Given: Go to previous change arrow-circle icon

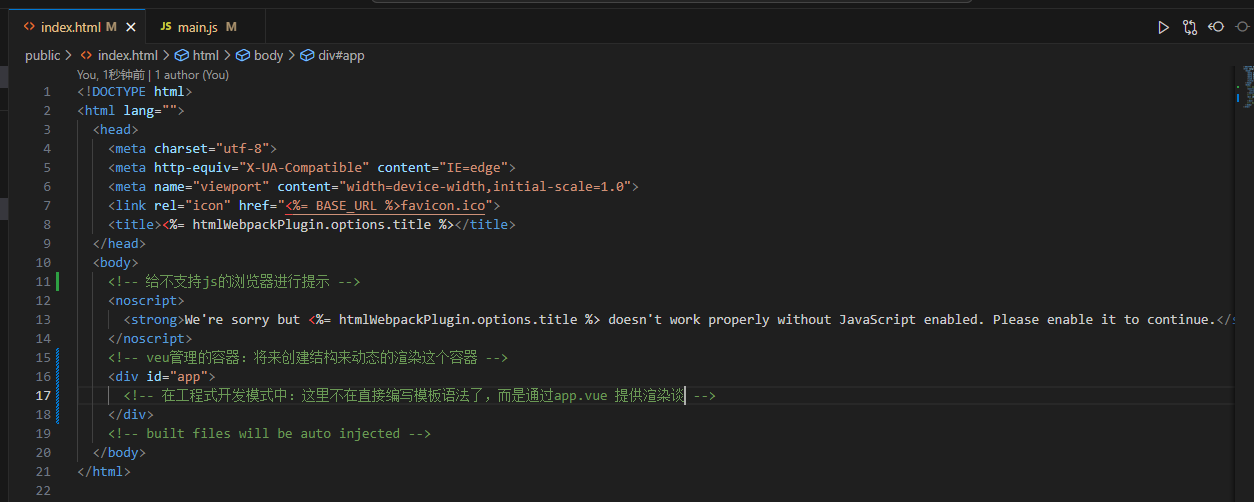Looking at the screenshot, I should pos(1216,27).
